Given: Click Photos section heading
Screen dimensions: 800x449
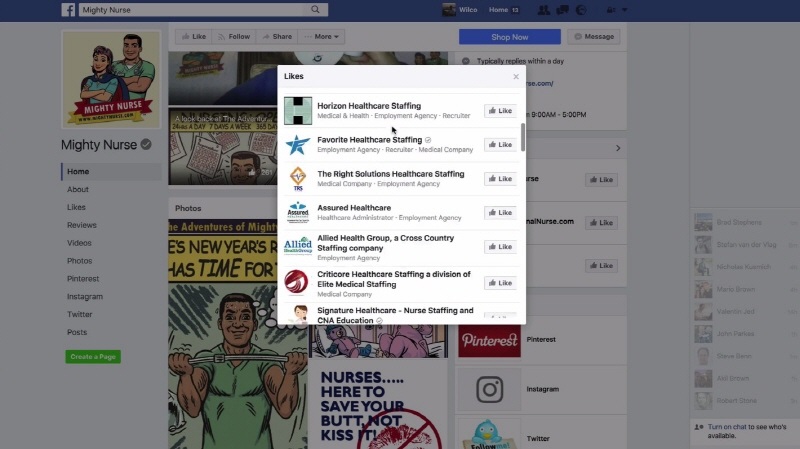Looking at the screenshot, I should point(188,208).
